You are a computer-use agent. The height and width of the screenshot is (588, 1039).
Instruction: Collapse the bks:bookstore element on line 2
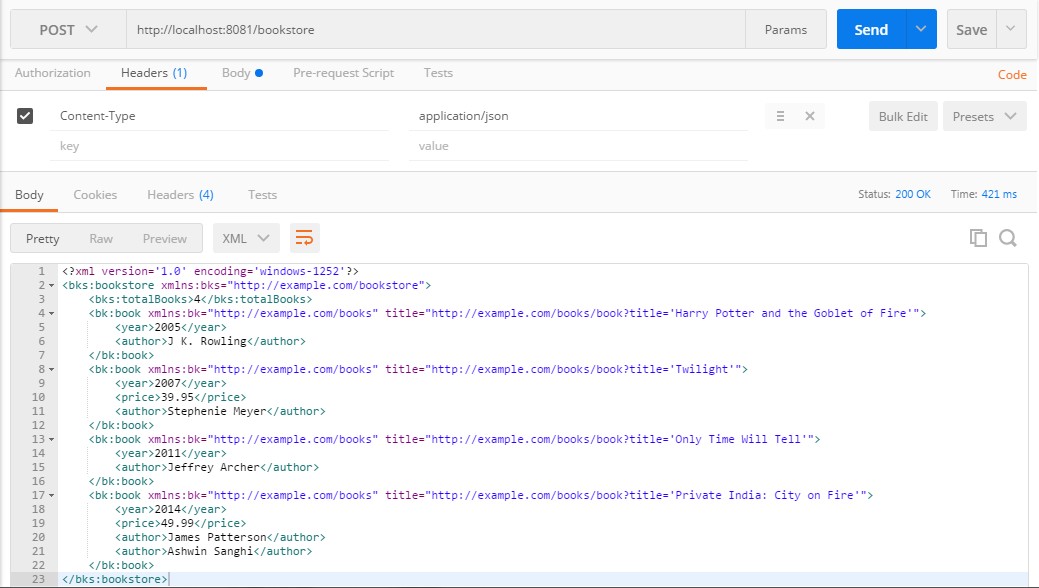pos(51,286)
